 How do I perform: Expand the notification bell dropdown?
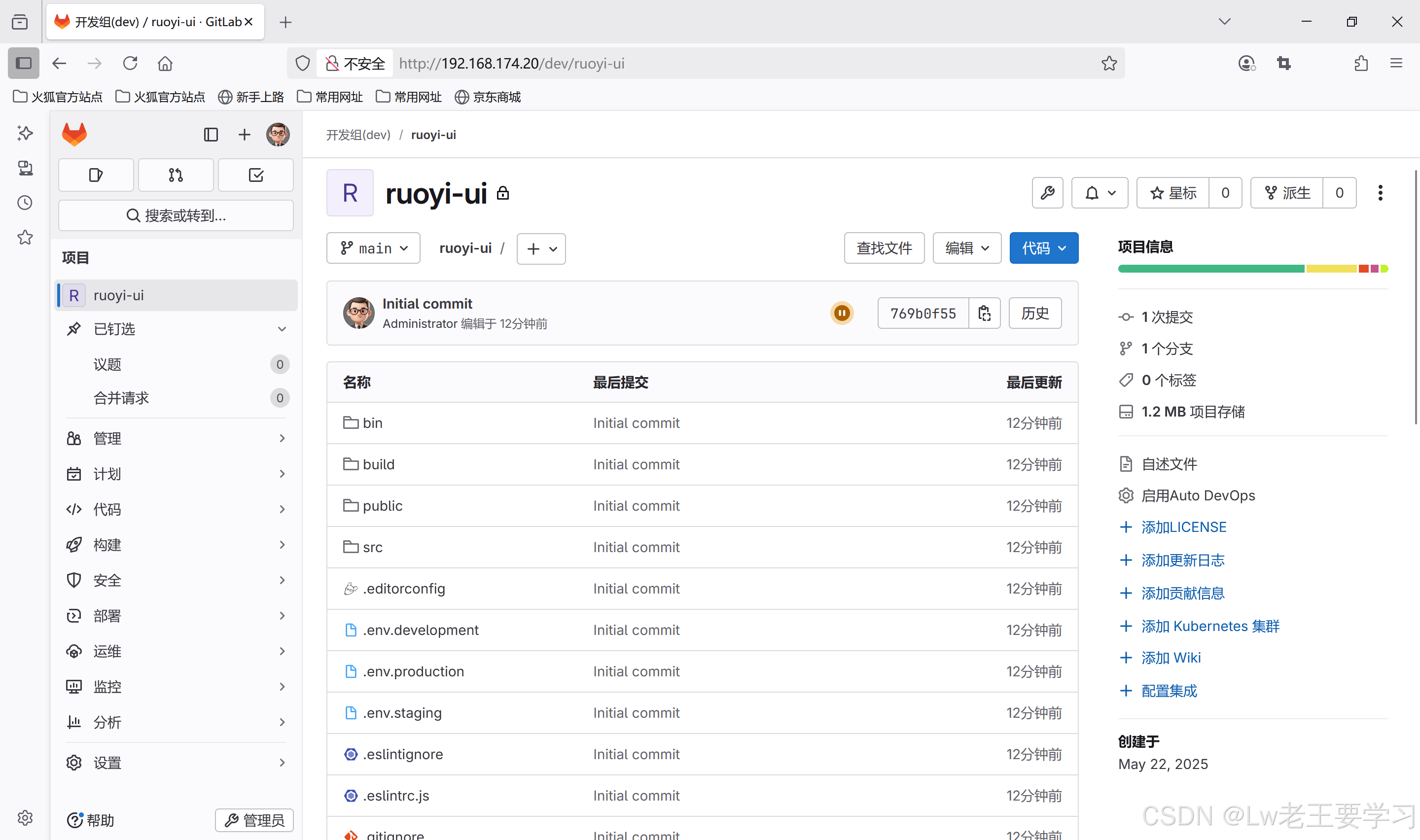point(1099,193)
